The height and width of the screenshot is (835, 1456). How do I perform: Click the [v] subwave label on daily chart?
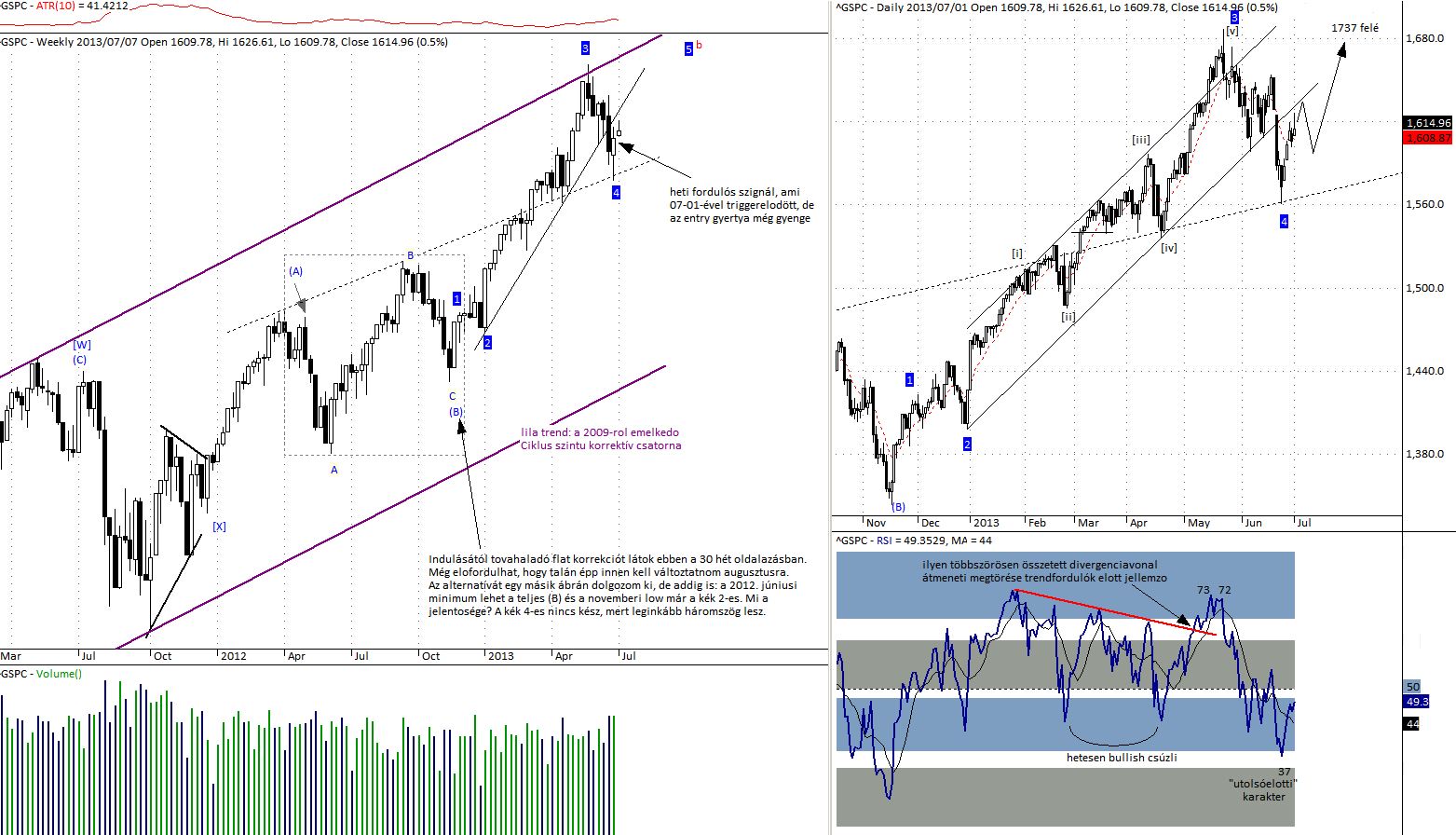tap(1231, 31)
